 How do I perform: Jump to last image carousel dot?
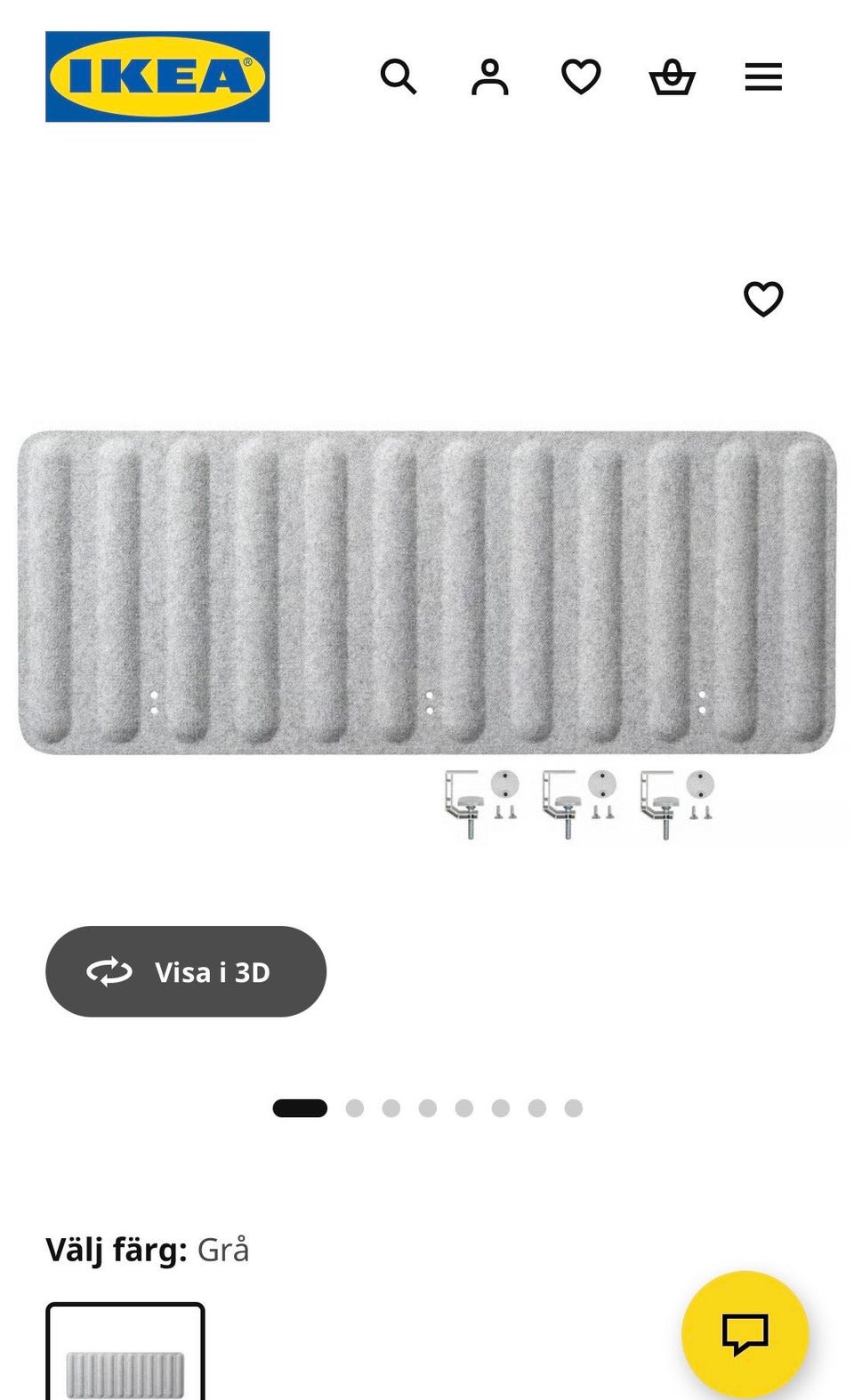[574, 1108]
